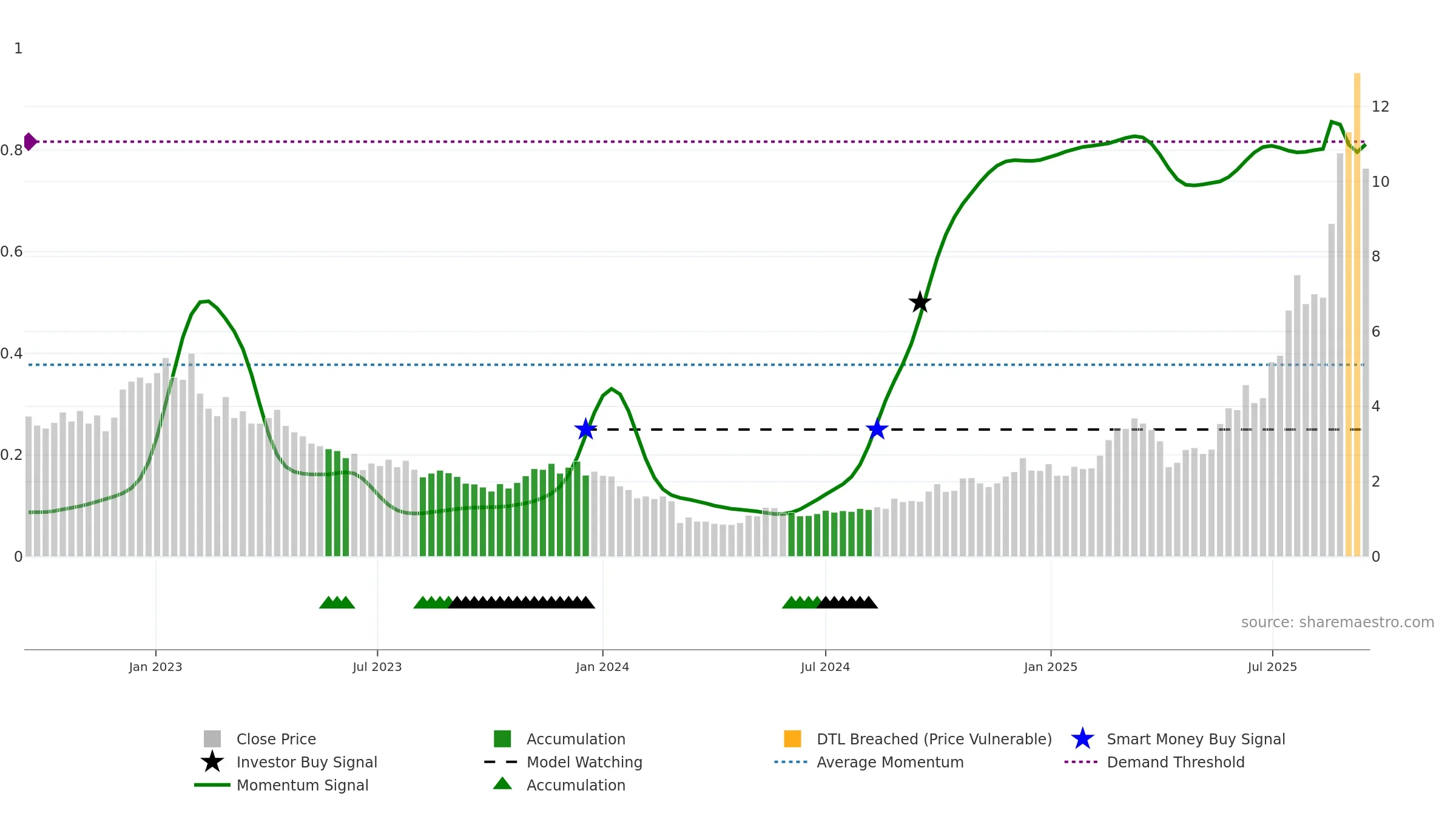The width and height of the screenshot is (1456, 819).
Task: Click the green triangle Accumulation legend icon
Action: pyautogui.click(x=502, y=784)
